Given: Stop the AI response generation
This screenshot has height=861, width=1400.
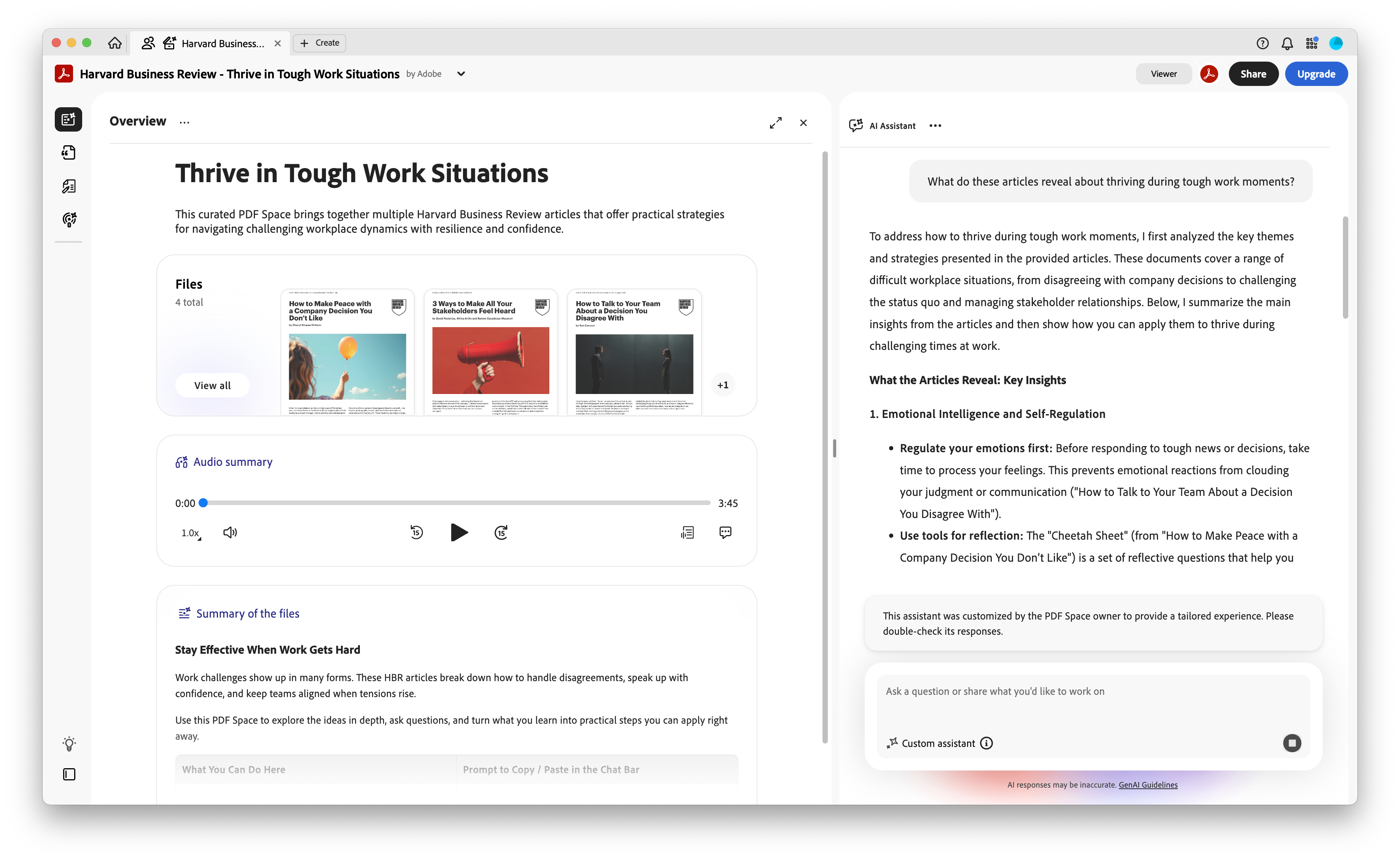Looking at the screenshot, I should click(1292, 743).
